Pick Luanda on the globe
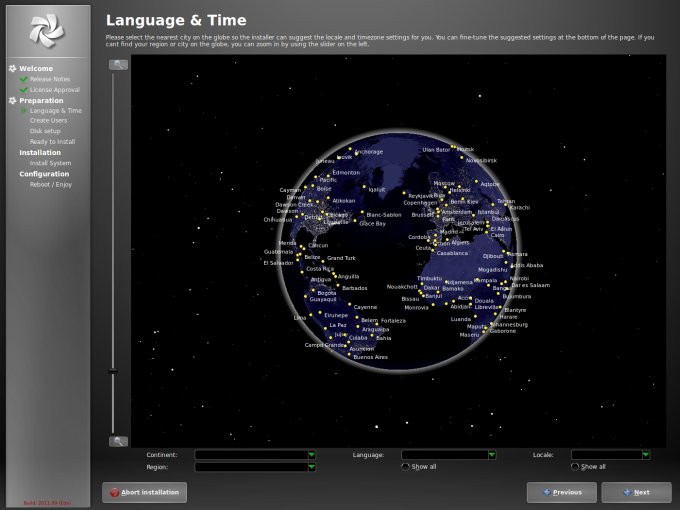This screenshot has height=510, width=680. tap(461, 319)
